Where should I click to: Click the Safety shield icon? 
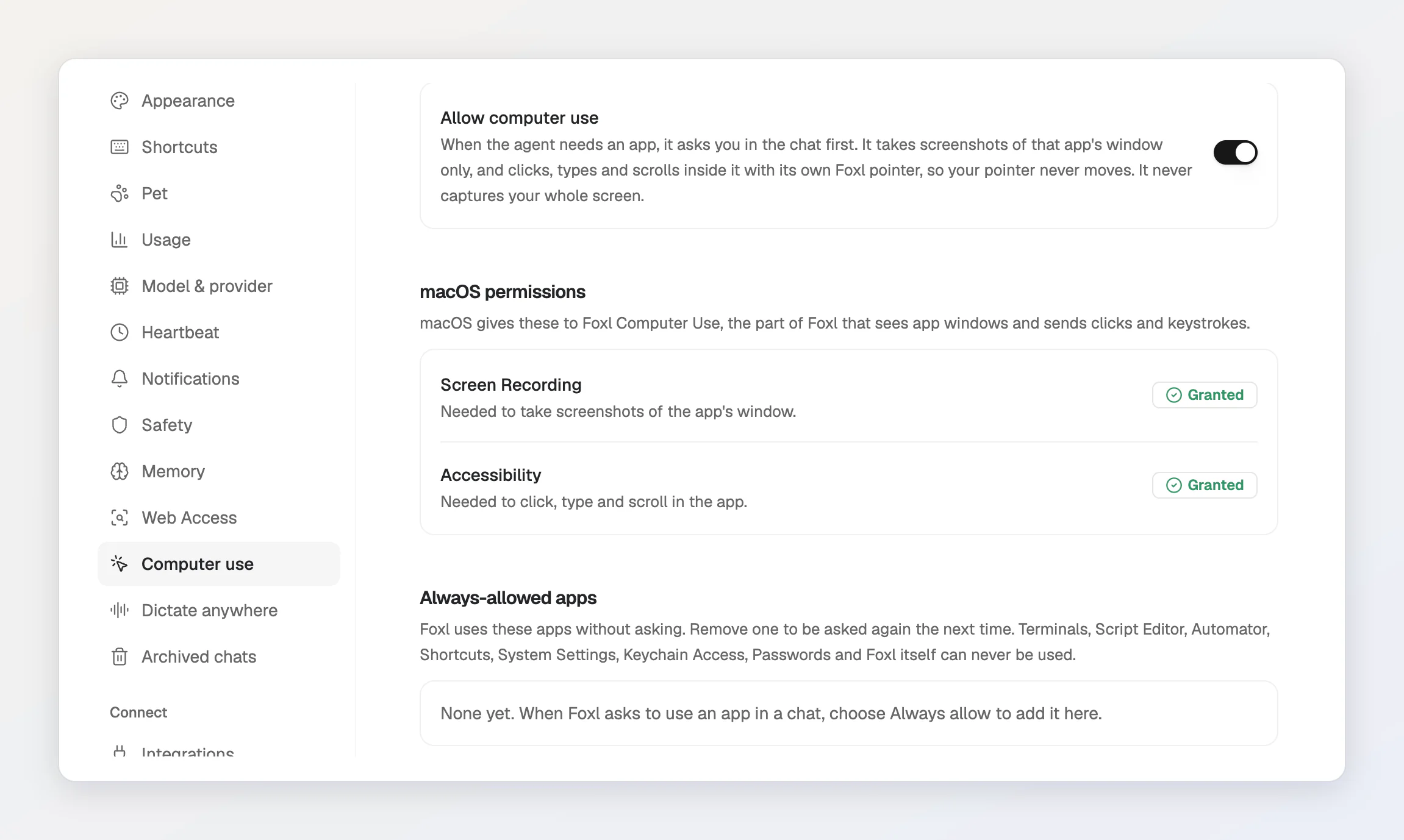click(120, 425)
